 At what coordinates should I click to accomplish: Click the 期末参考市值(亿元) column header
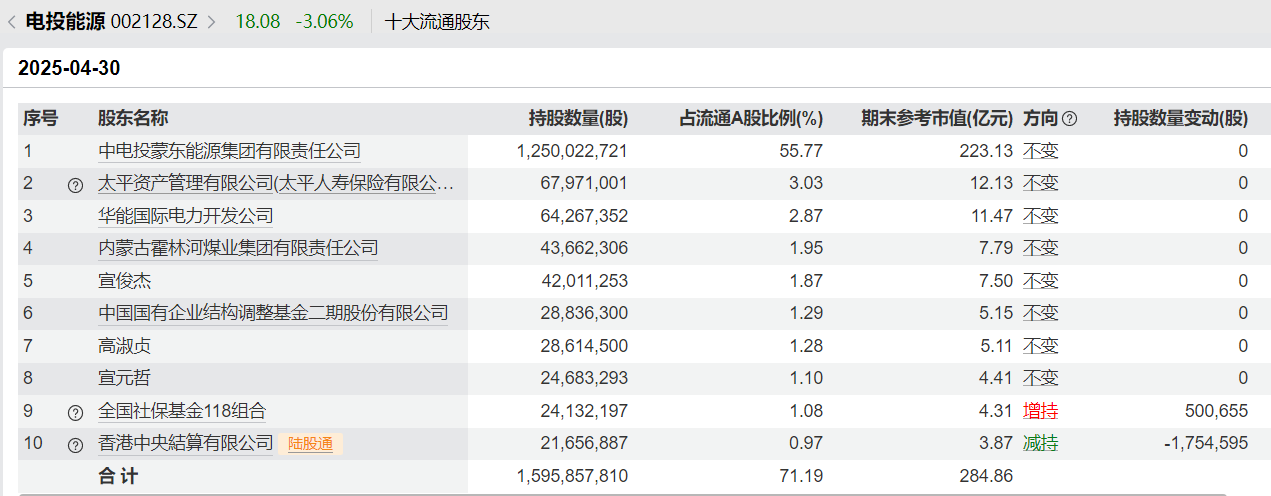(x=937, y=118)
